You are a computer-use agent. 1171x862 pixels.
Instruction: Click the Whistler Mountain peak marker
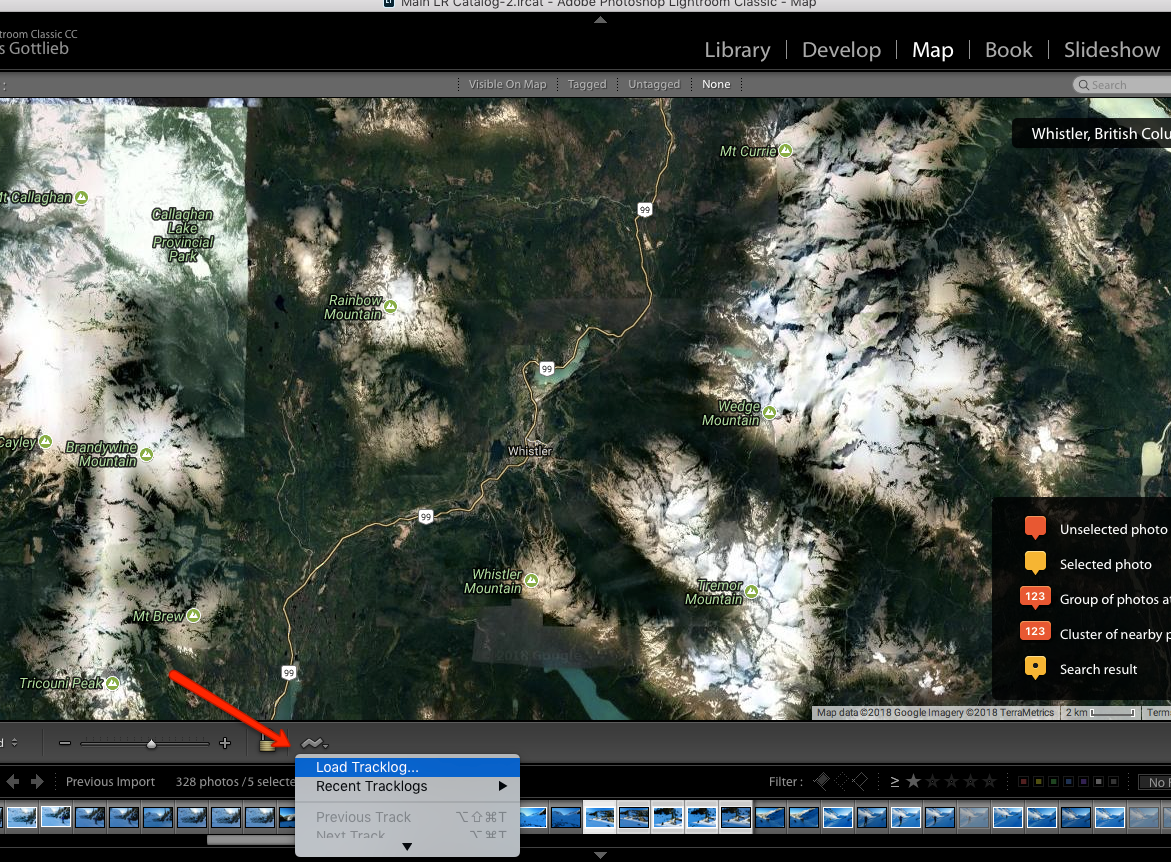pyautogui.click(x=531, y=580)
